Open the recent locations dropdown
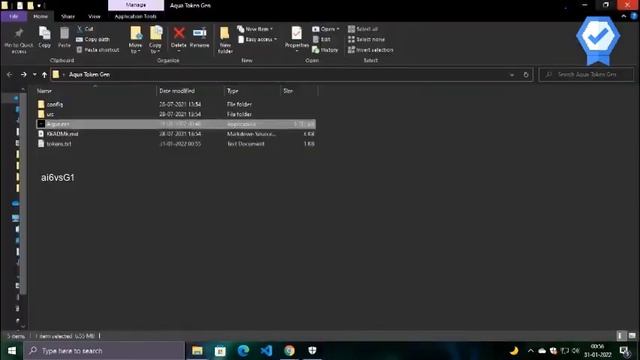Viewport: 640px width, 360px height. click(34, 75)
